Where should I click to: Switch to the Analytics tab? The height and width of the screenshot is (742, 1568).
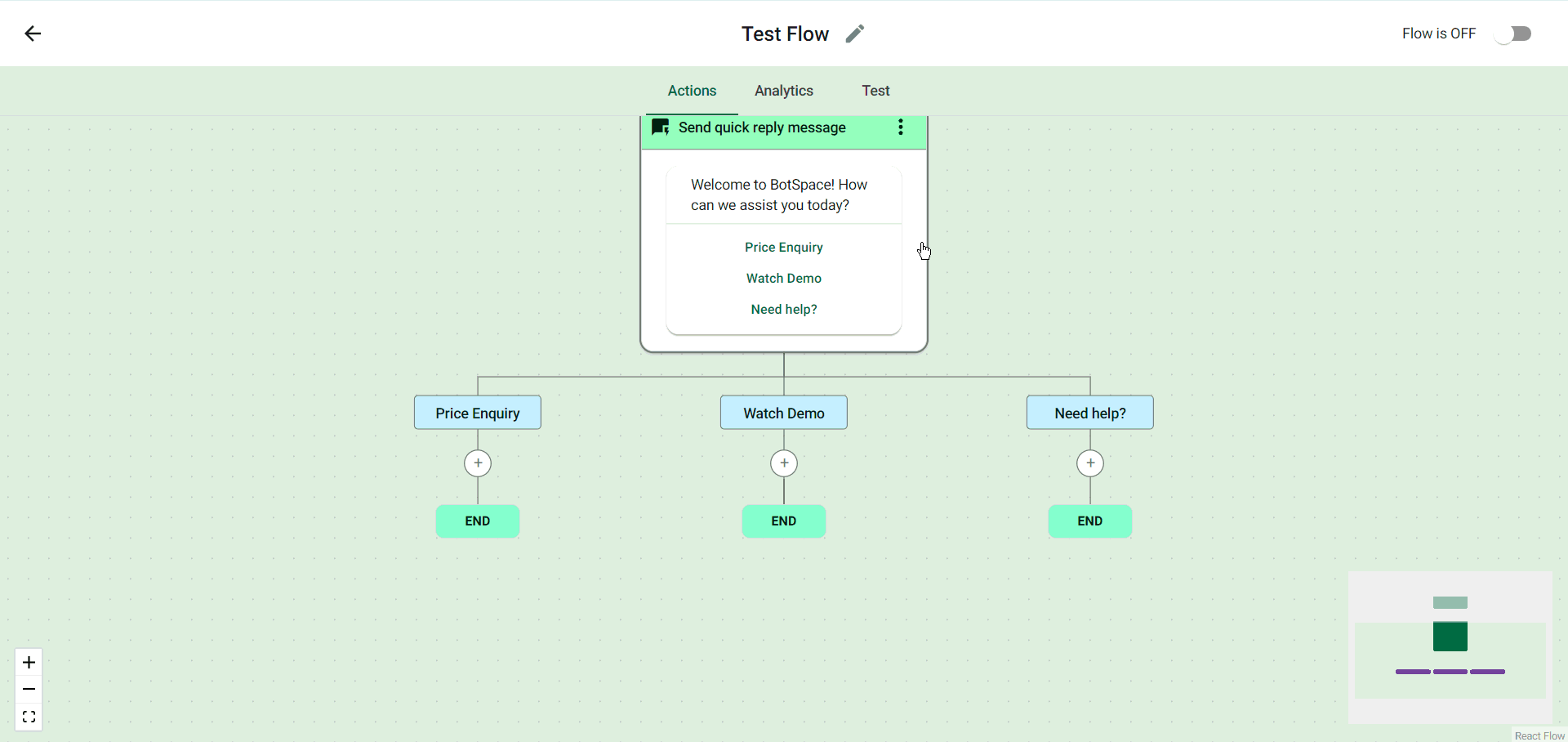(784, 91)
